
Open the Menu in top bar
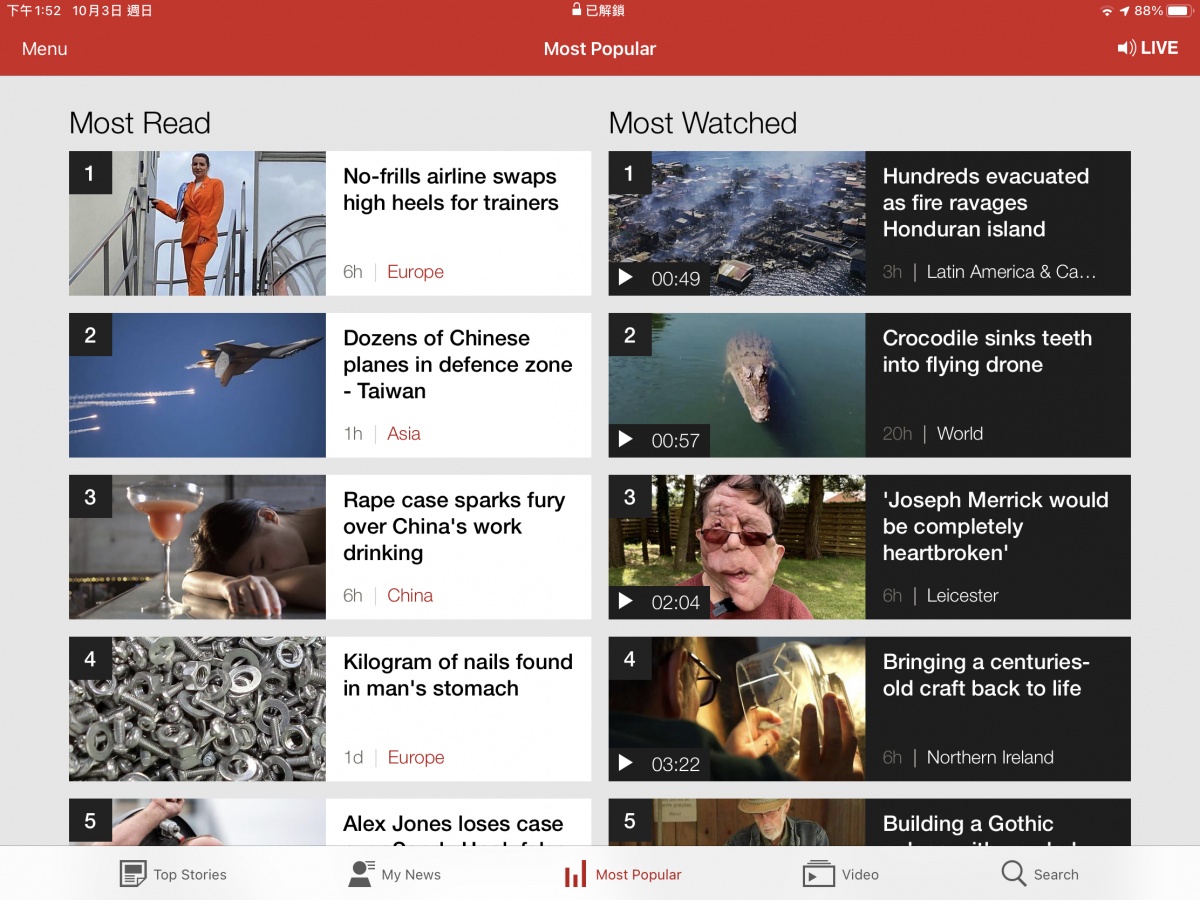pos(45,49)
